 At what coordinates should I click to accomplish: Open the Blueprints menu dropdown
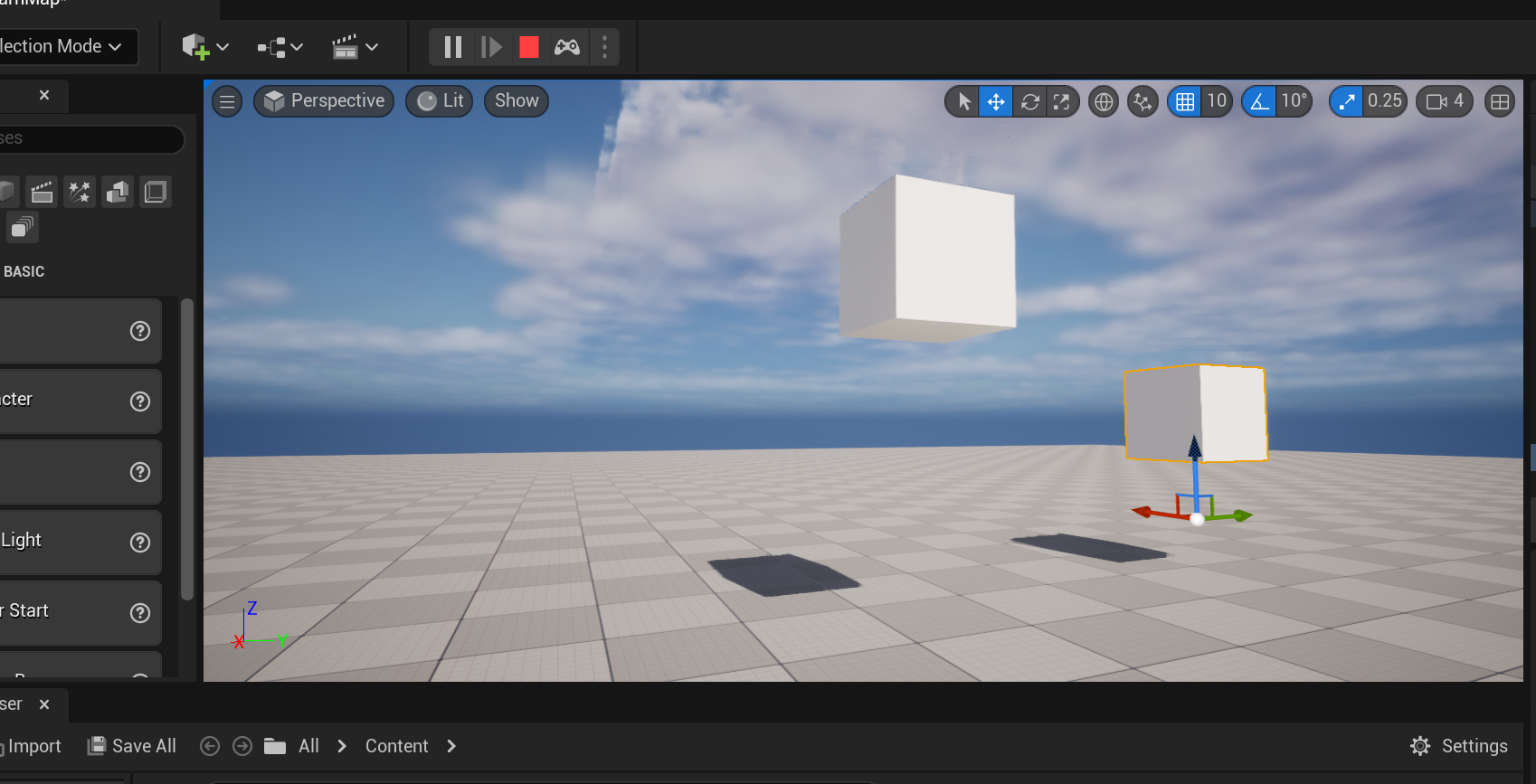[x=280, y=47]
